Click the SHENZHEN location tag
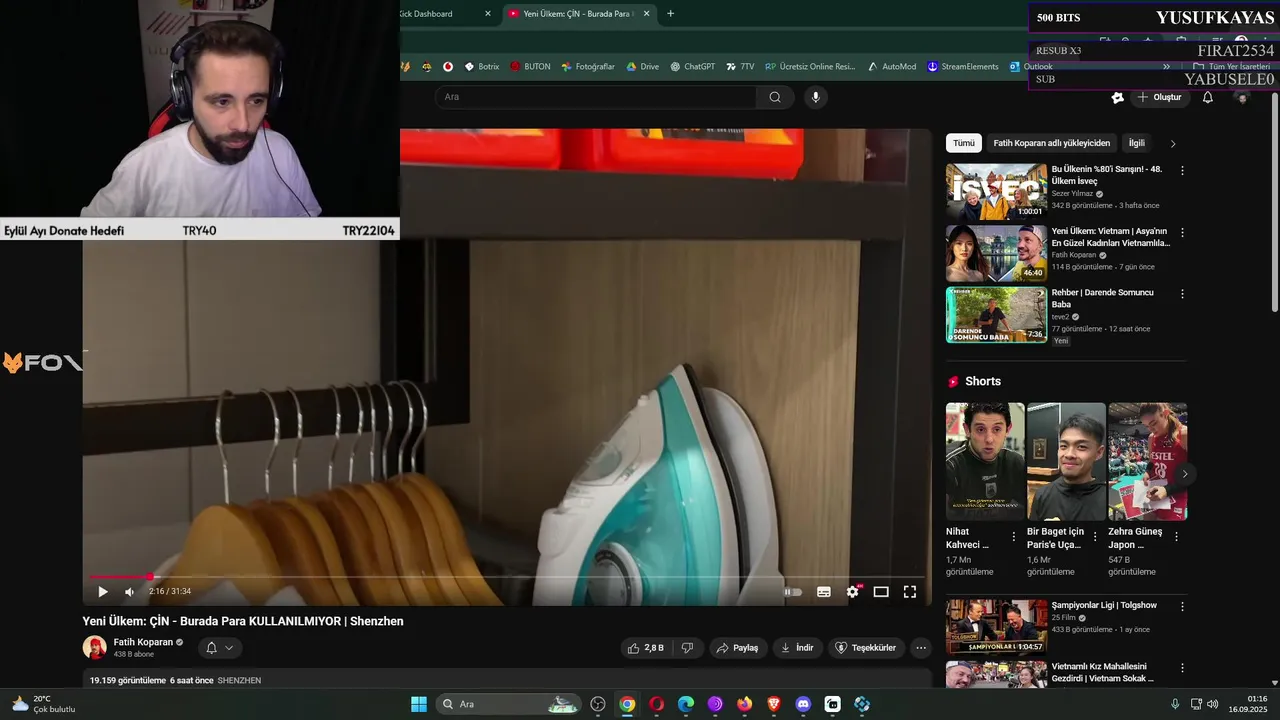Viewport: 1280px width, 720px height. 239,681
